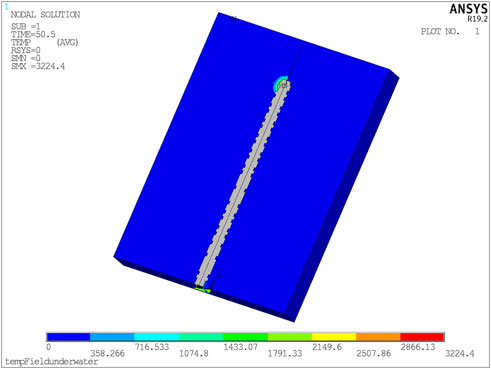This screenshot has height=369, width=491.
Task: Click the TIME=50.5 label
Action: coord(33,34)
